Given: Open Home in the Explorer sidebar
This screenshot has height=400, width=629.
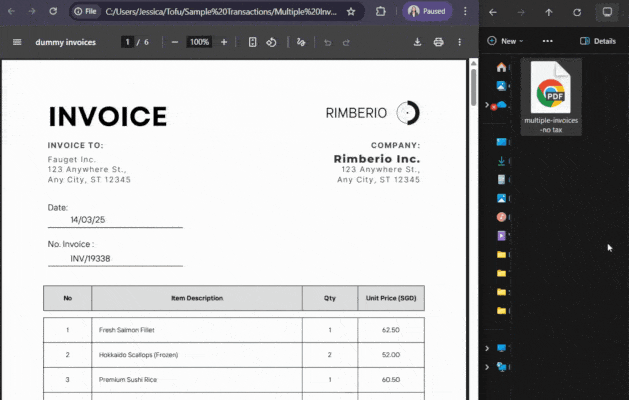Looking at the screenshot, I should 501,67.
